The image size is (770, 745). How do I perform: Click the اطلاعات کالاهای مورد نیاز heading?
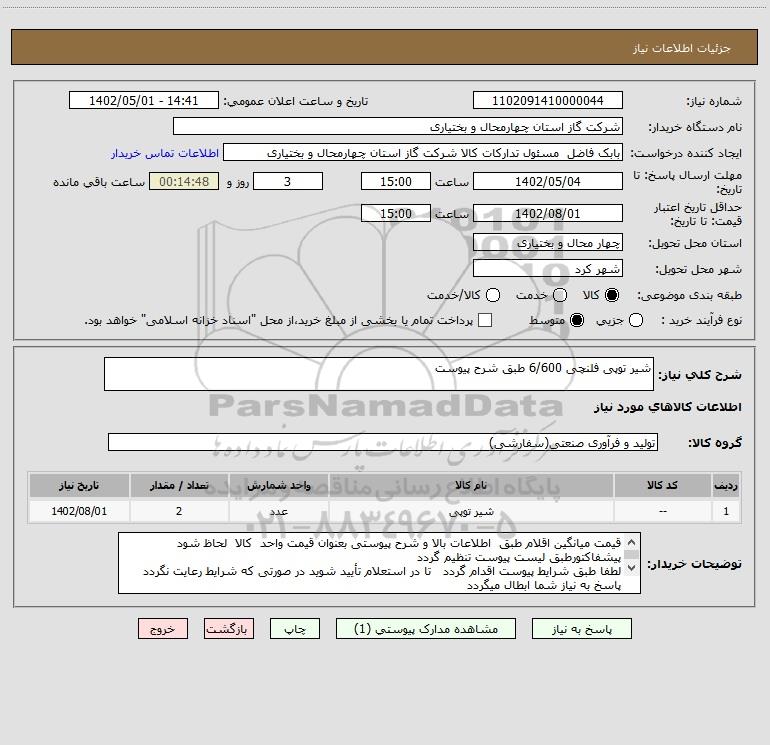[667, 407]
